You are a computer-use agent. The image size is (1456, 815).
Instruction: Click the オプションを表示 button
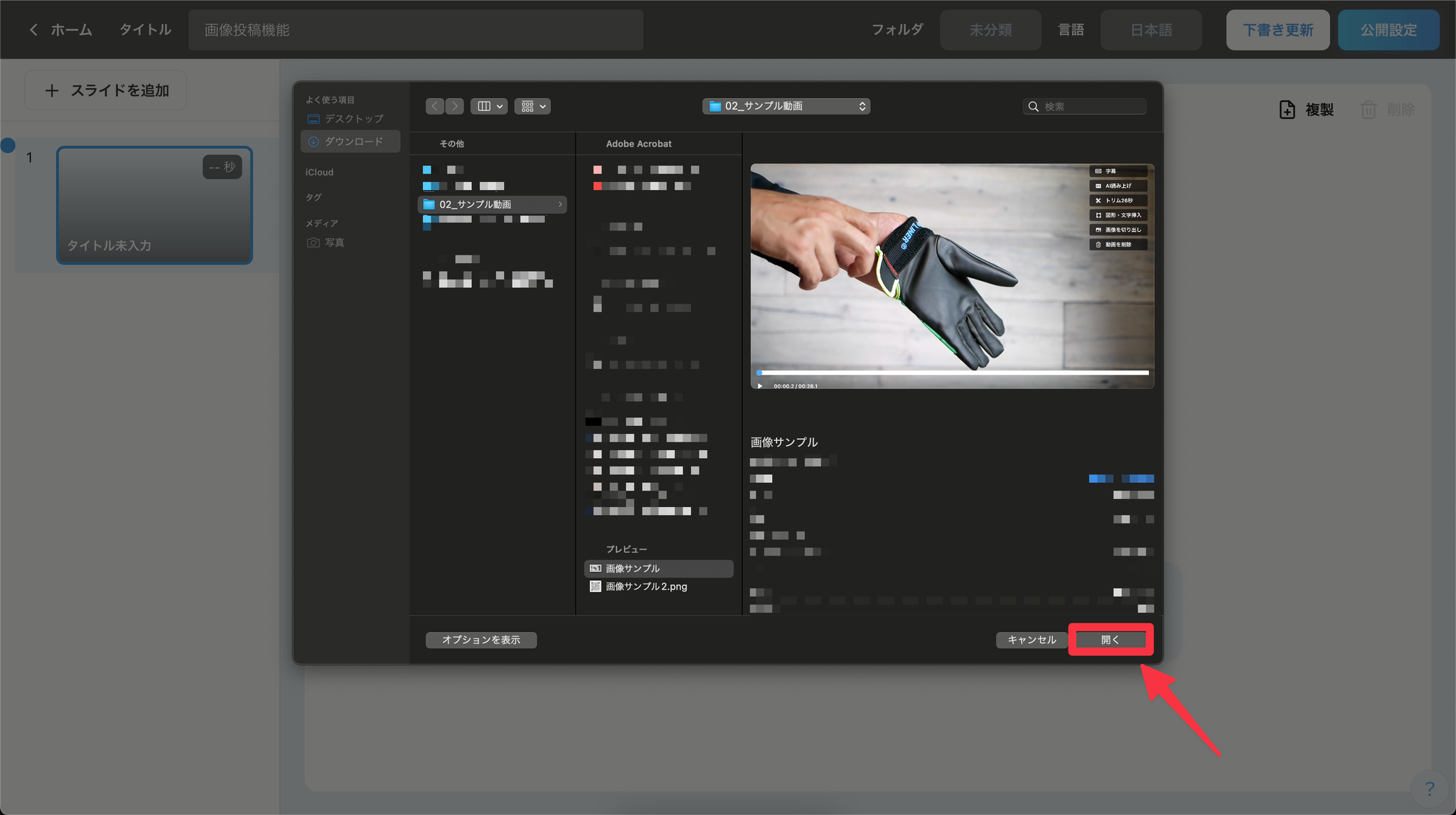click(481, 640)
